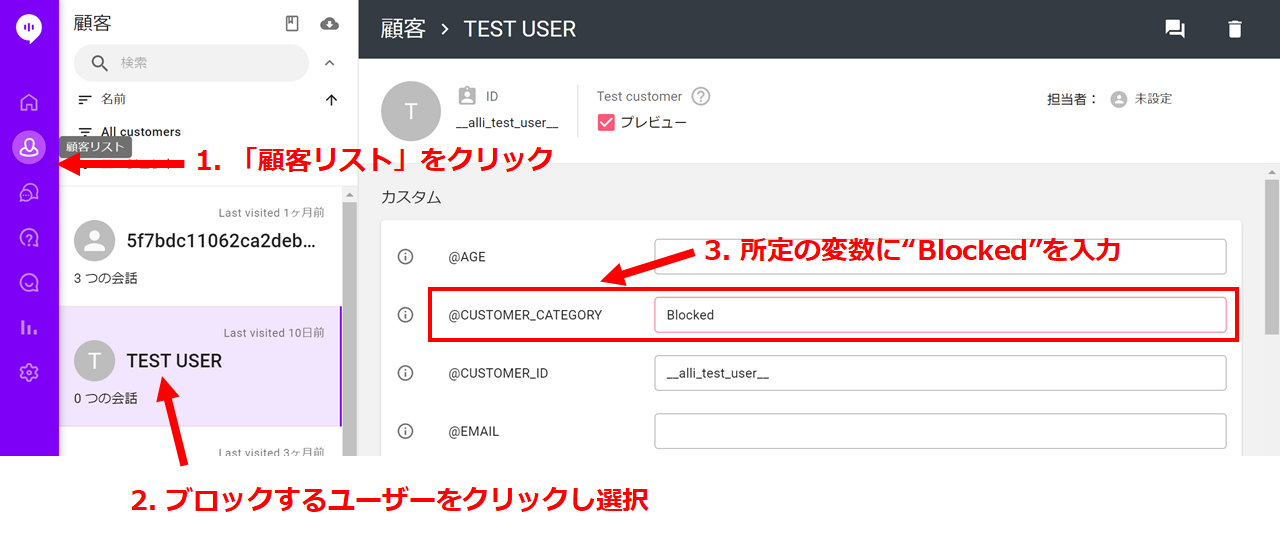Open the conversations sidebar icon
The image size is (1280, 535).
click(29, 193)
